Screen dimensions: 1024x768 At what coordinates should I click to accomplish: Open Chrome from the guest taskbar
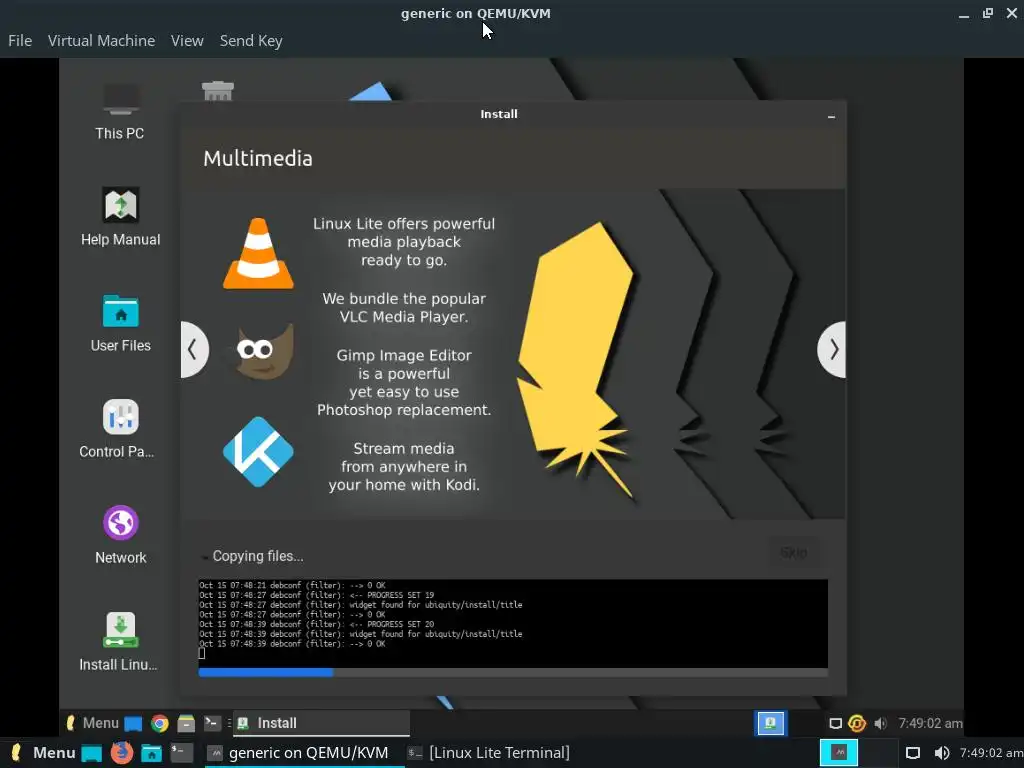point(159,724)
